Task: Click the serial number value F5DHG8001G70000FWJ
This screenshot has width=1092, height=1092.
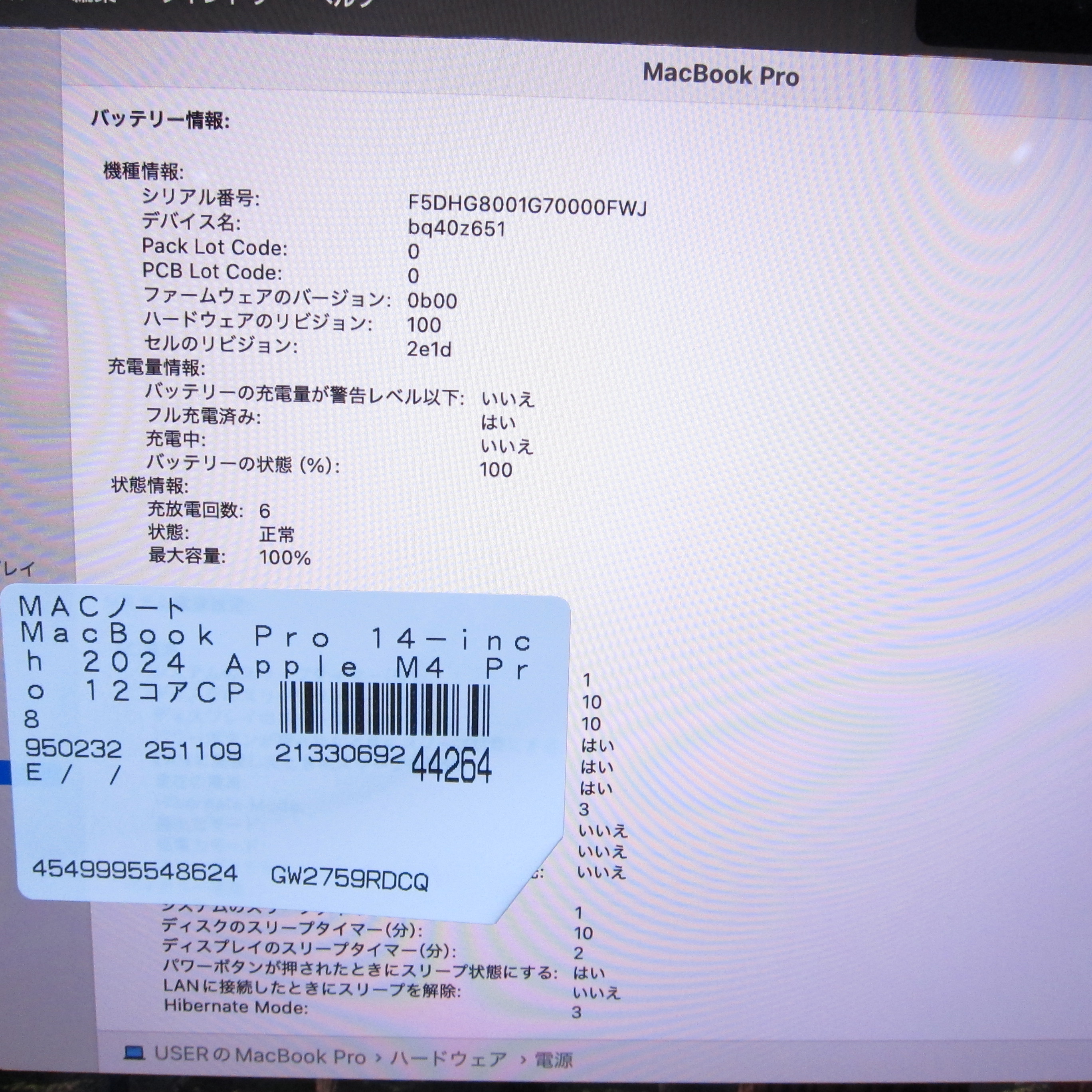Action: [527, 206]
